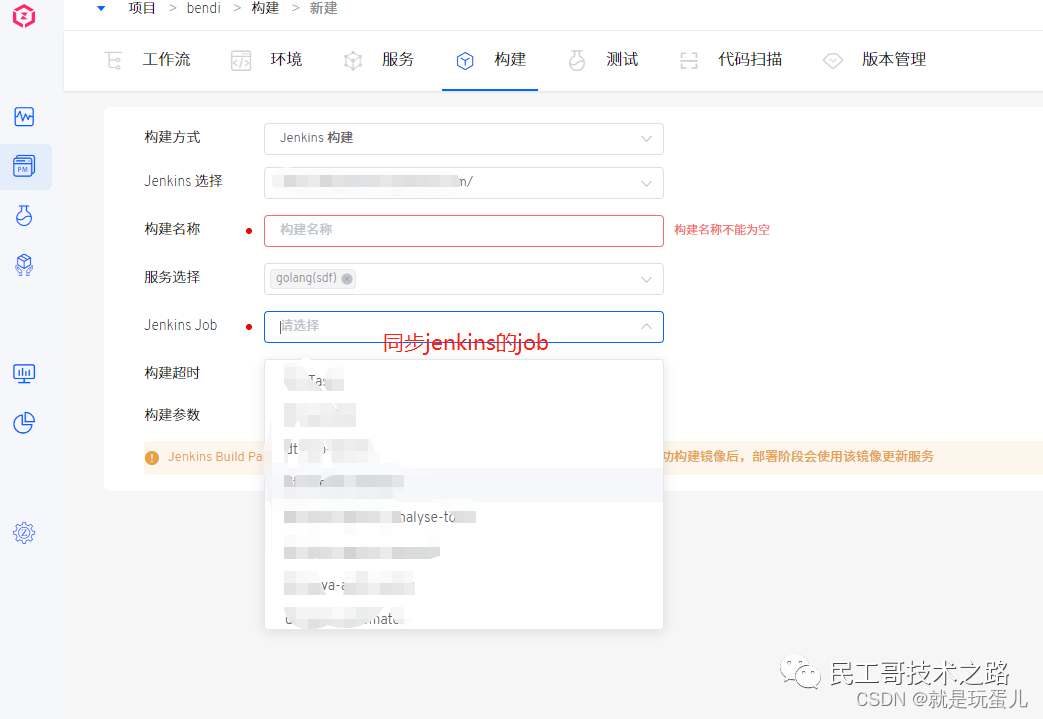Click the 构建名称 input field

463,230
